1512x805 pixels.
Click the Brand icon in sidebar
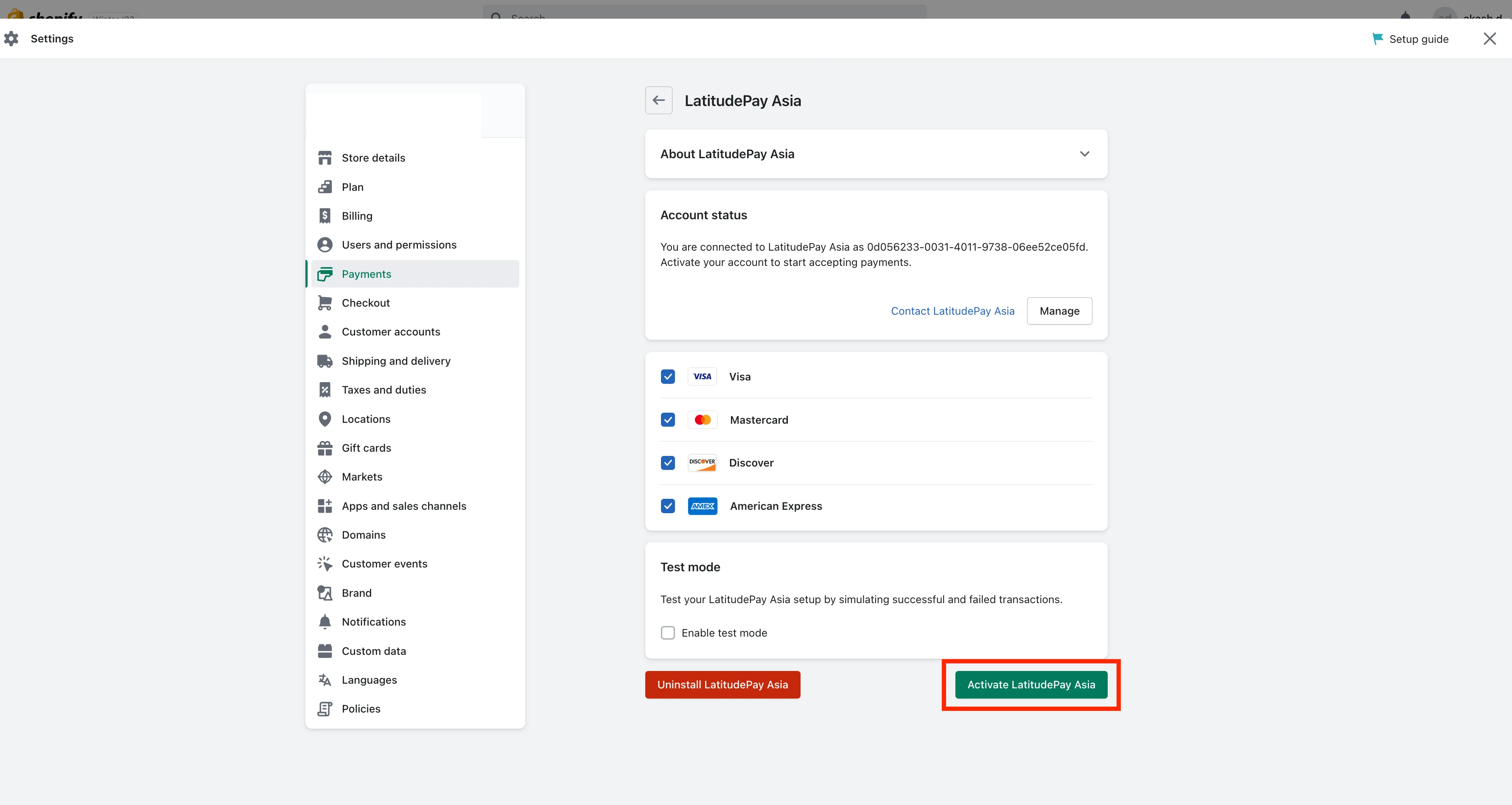pyautogui.click(x=325, y=593)
